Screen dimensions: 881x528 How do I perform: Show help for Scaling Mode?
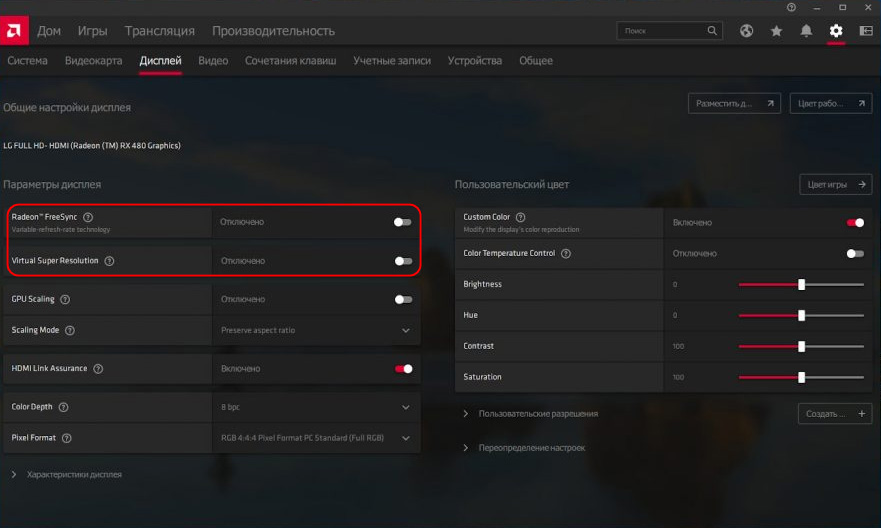pos(70,330)
